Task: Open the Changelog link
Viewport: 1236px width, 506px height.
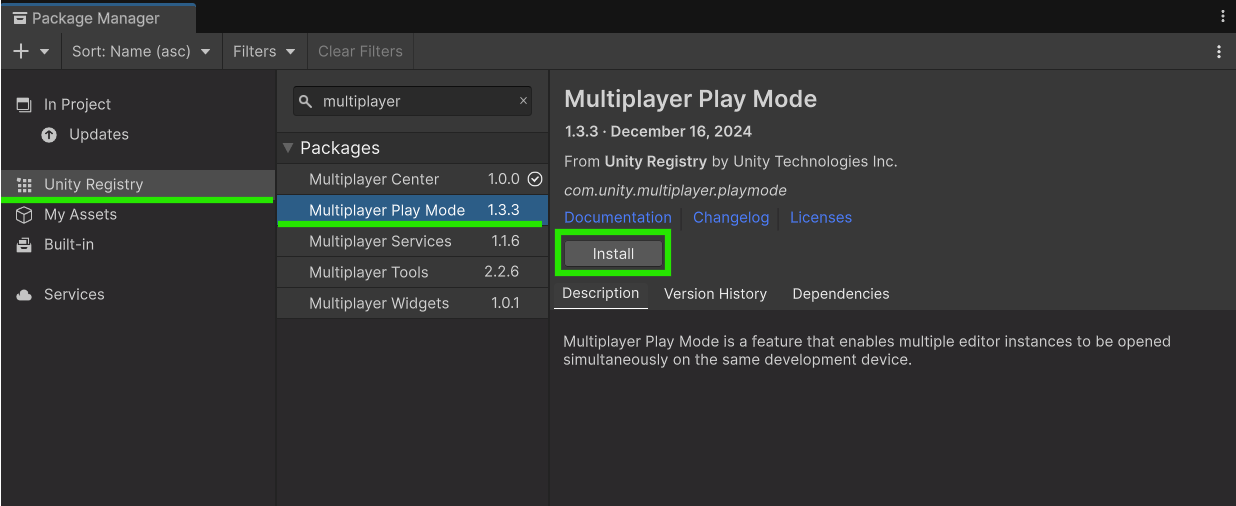Action: (x=731, y=217)
